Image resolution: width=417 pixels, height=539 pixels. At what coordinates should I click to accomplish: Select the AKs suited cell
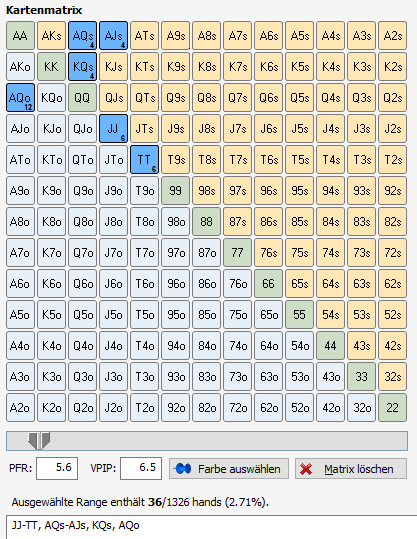point(51,35)
